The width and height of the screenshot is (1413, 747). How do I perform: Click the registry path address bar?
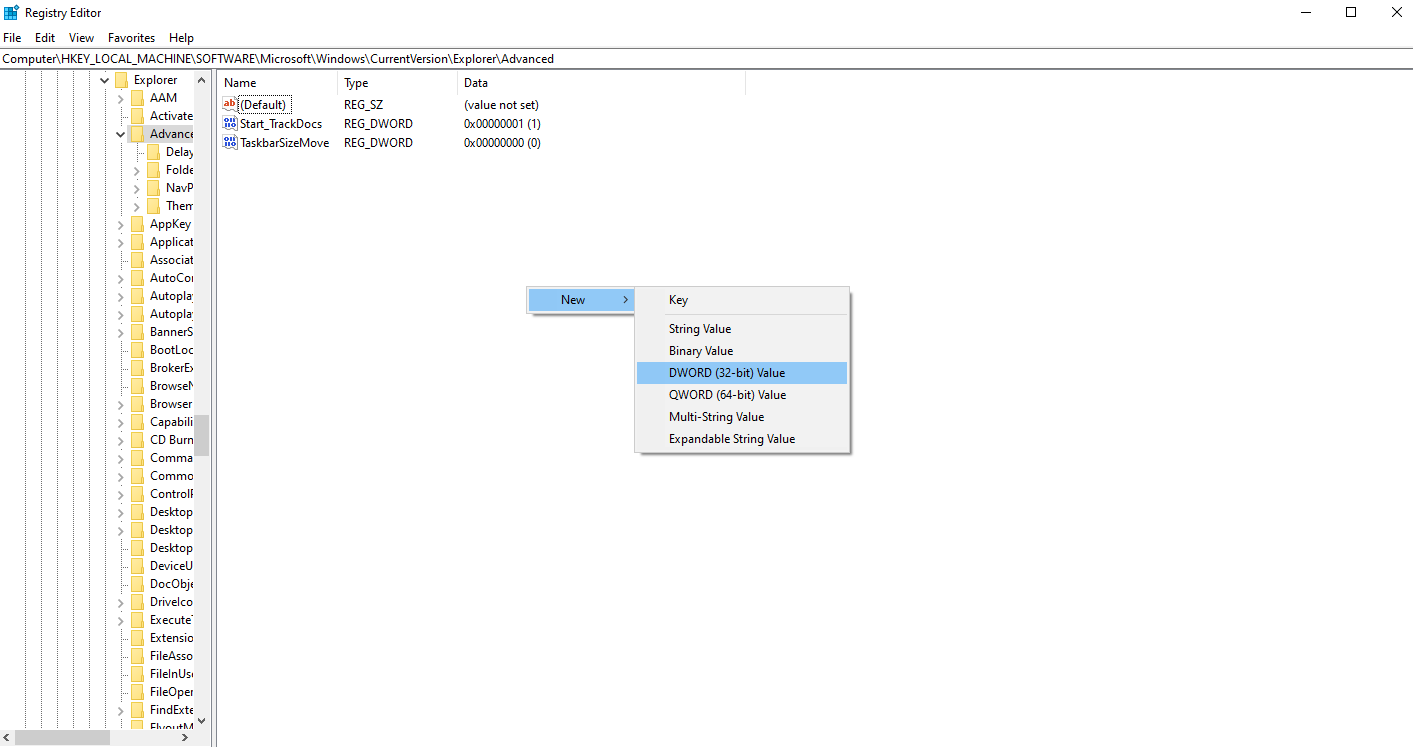pyautogui.click(x=706, y=59)
